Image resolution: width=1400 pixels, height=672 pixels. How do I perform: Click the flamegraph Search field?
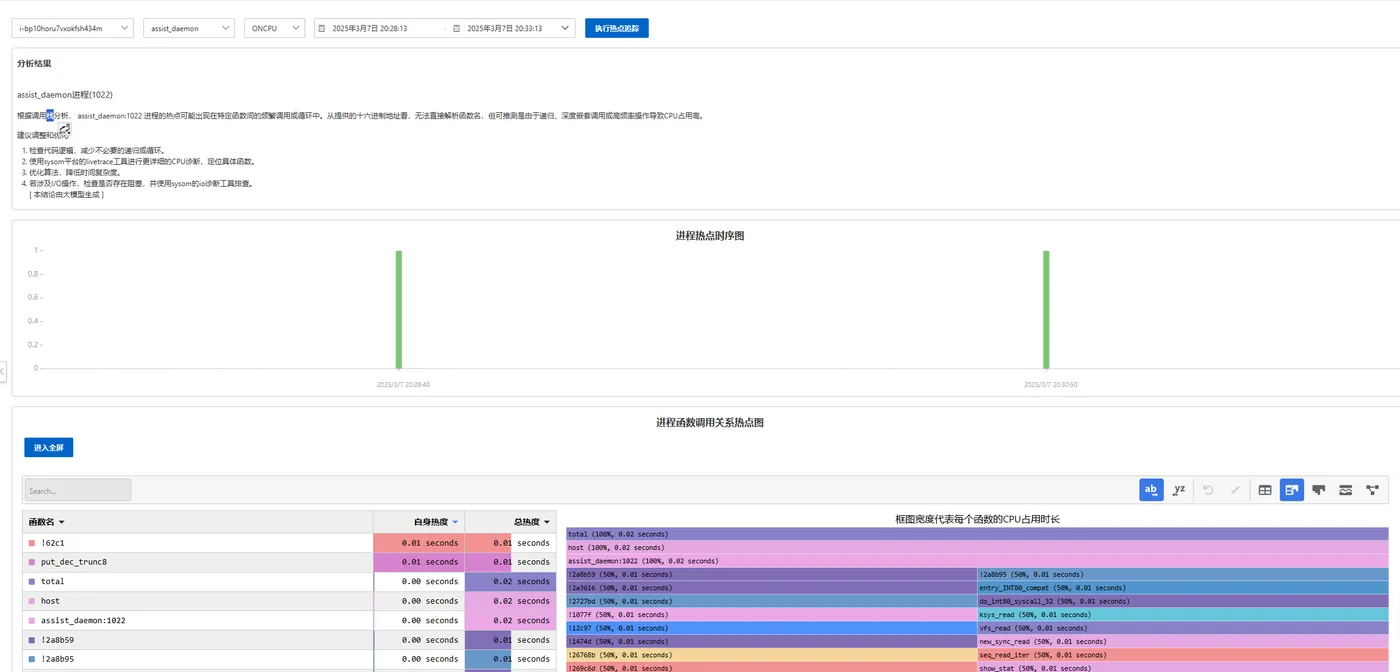tap(78, 490)
